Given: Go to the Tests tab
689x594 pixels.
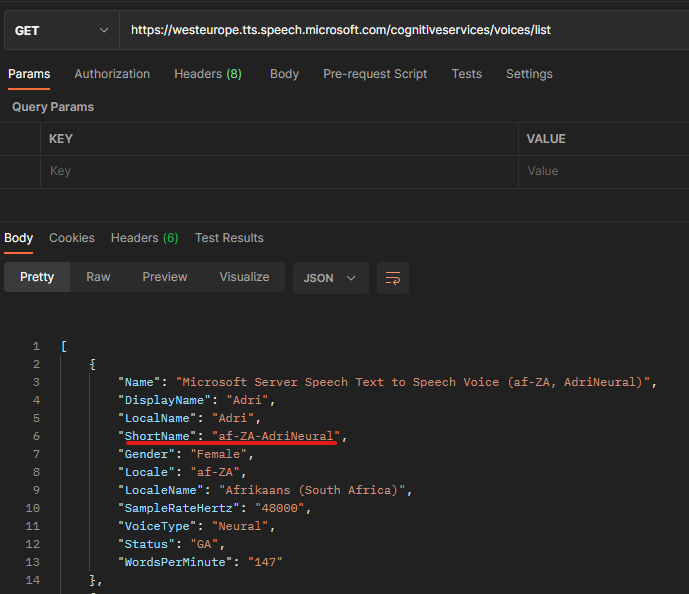Looking at the screenshot, I should pyautogui.click(x=466, y=74).
